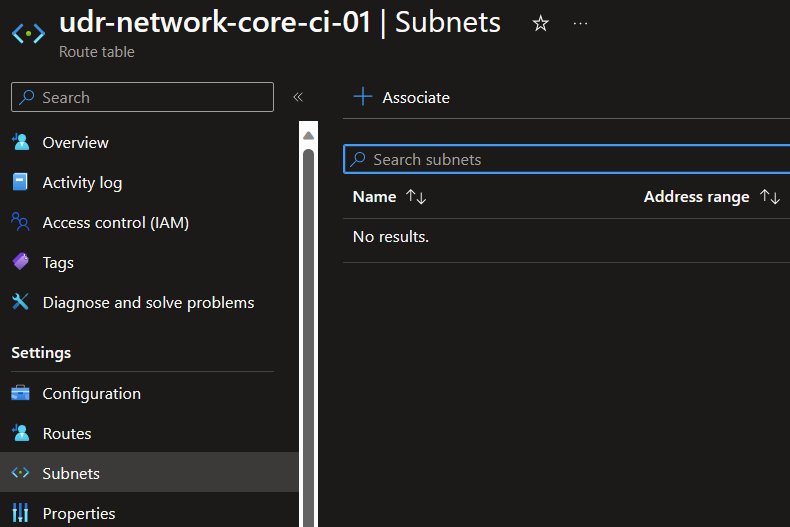Click the Associate button

[x=402, y=97]
